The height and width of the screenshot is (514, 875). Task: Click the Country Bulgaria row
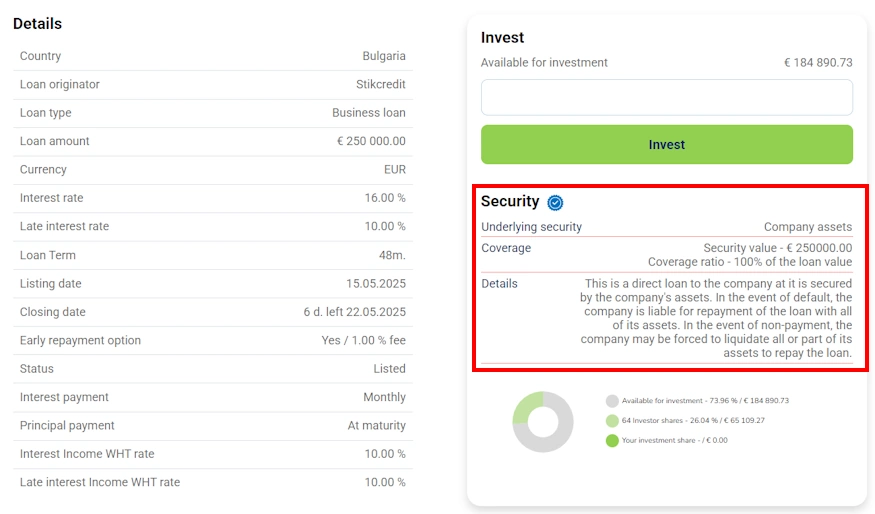[213, 56]
